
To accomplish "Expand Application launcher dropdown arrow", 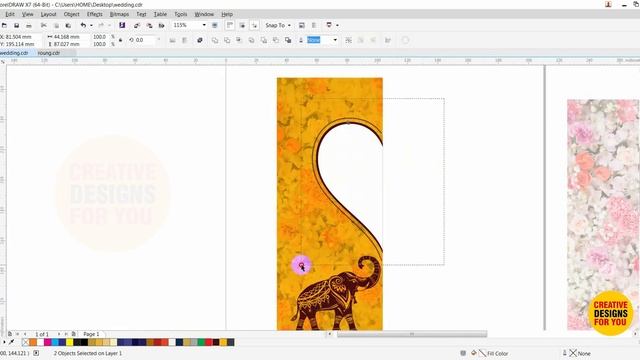I will tap(337, 25).
